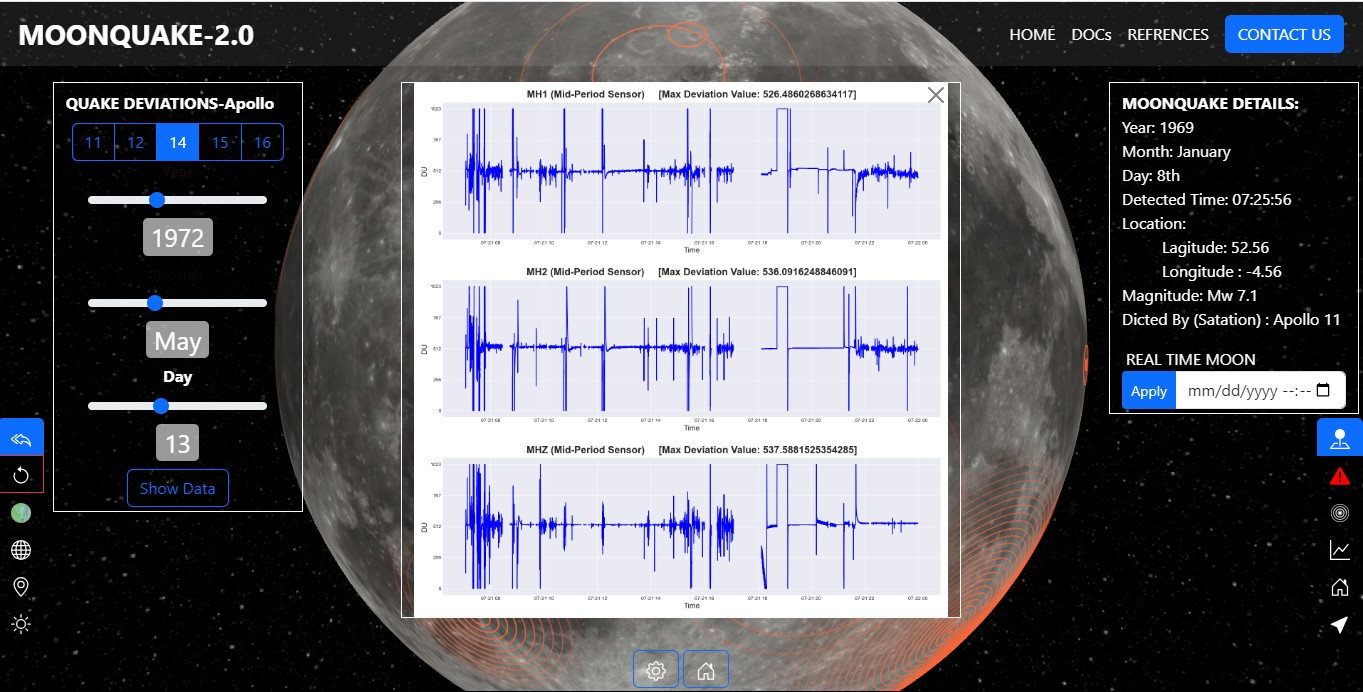Click the red warning triangle icon
The image size is (1363, 692).
click(1340, 476)
